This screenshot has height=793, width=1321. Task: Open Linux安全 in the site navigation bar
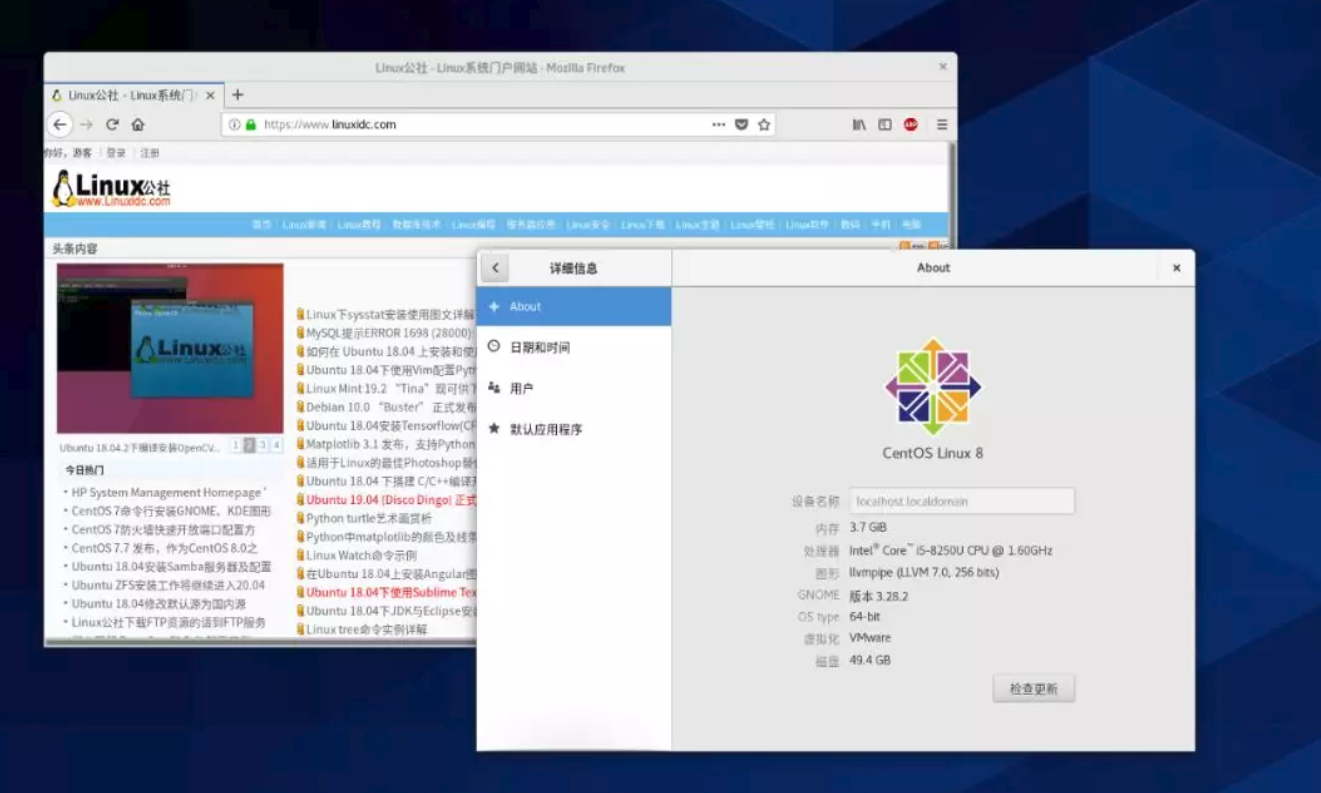tap(587, 225)
